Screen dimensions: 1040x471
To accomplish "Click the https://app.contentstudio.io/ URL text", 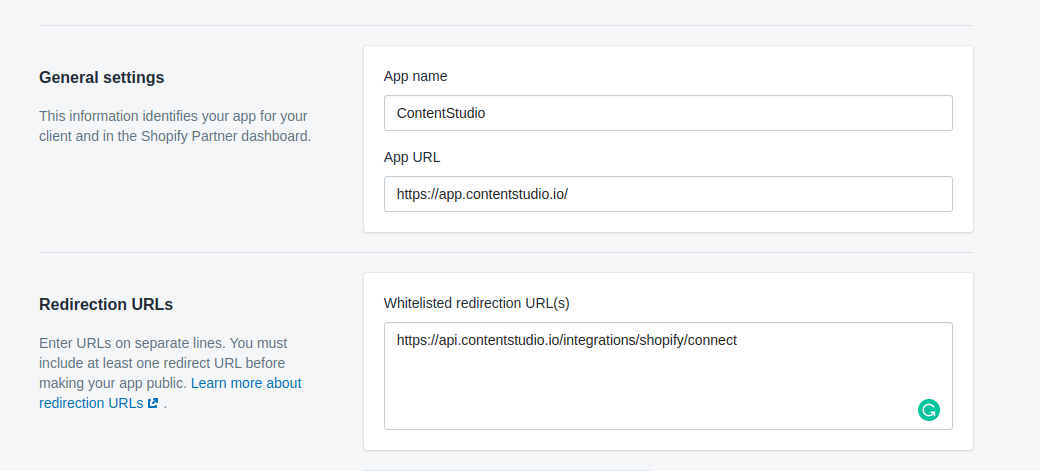I will pos(482,194).
